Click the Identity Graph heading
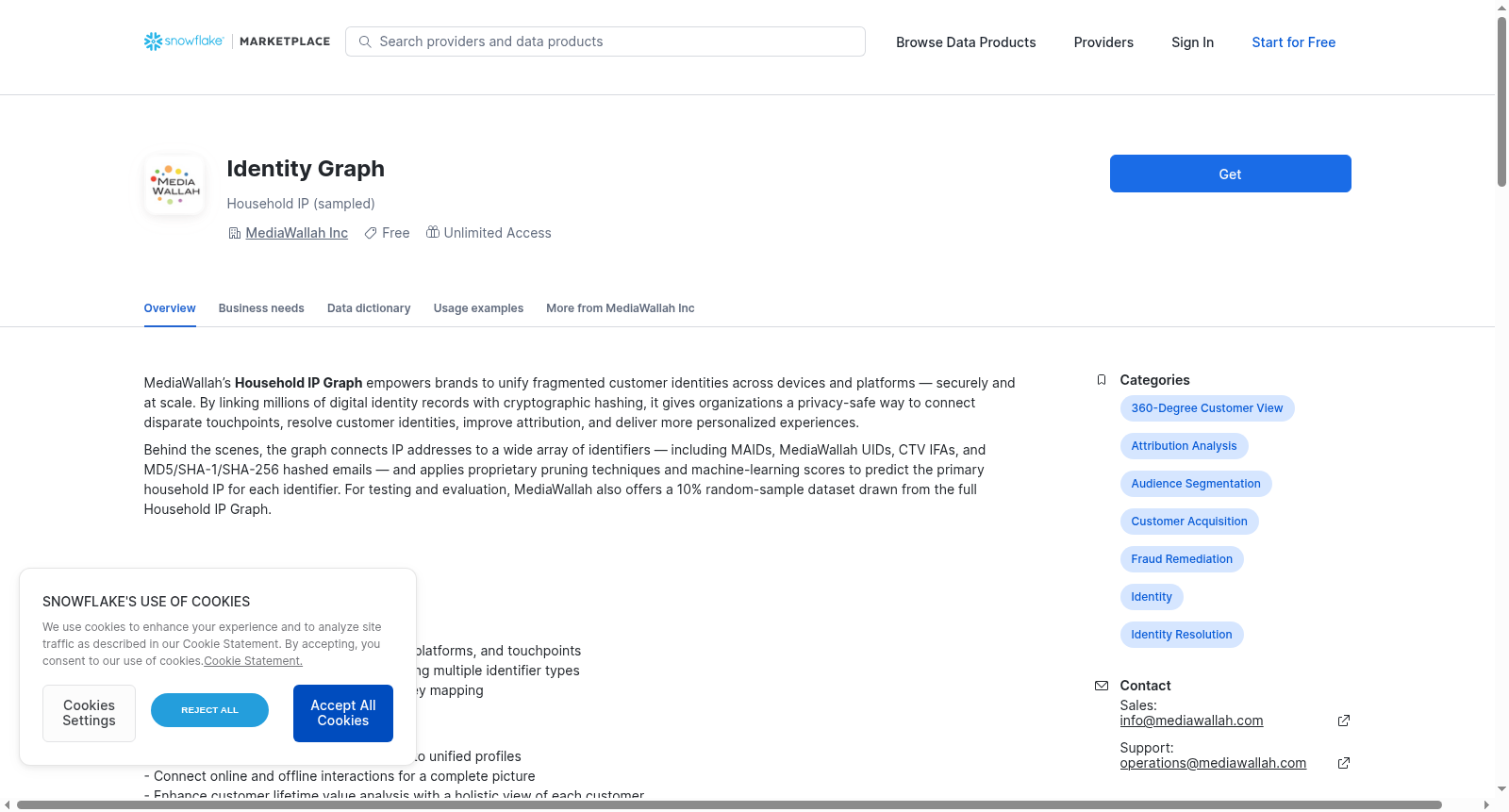1509x812 pixels. [x=306, y=169]
